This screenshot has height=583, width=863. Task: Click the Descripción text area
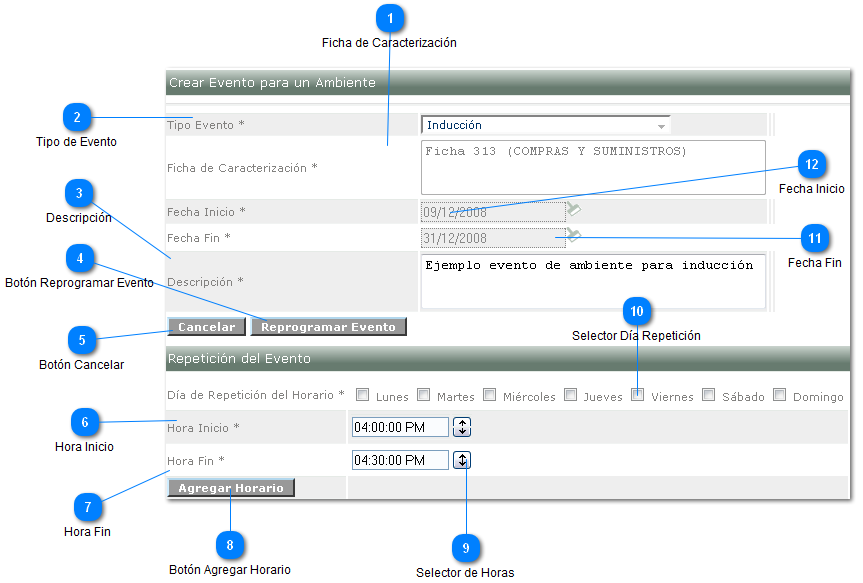coord(593,281)
